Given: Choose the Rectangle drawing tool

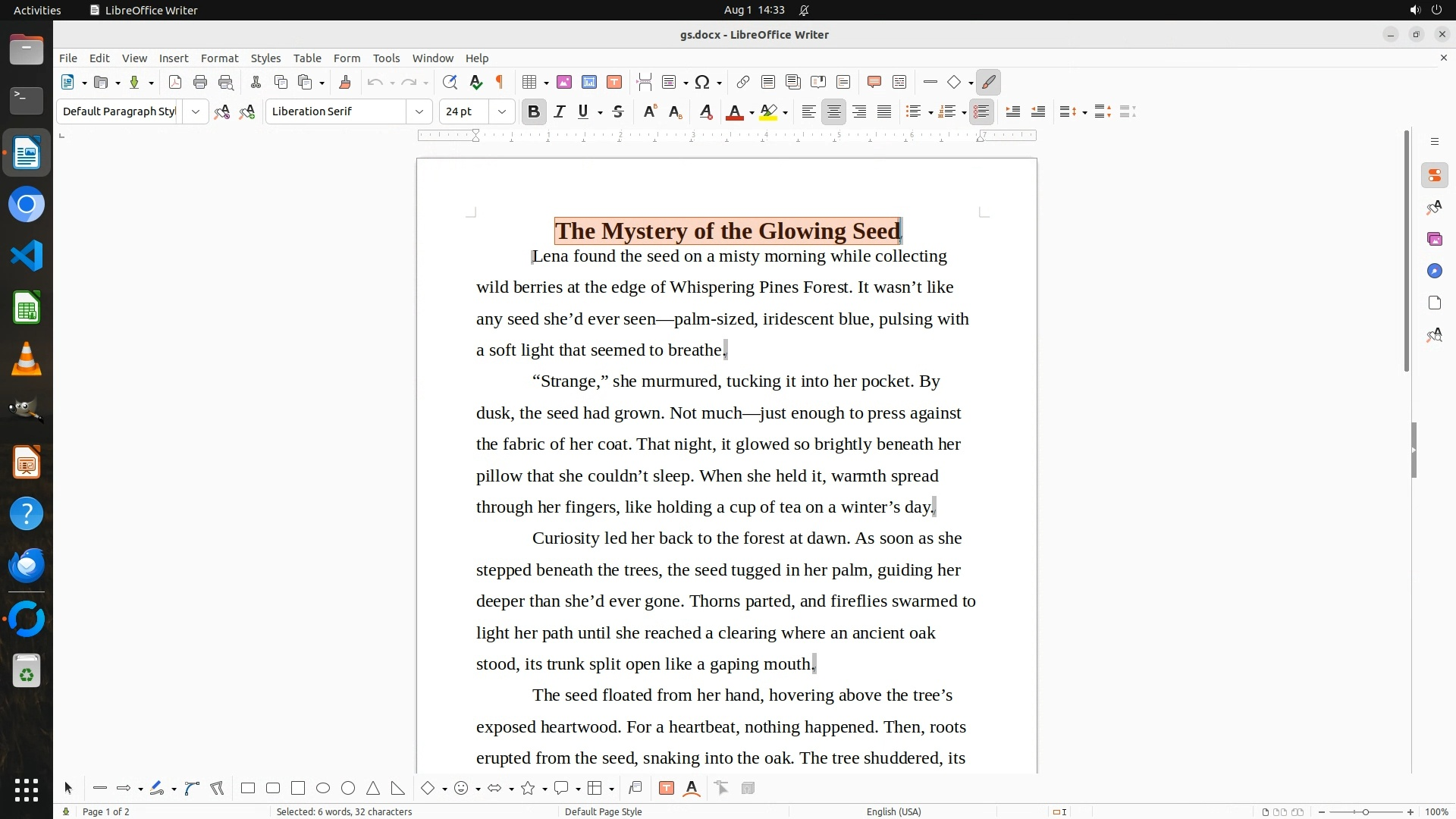Looking at the screenshot, I should click(248, 789).
